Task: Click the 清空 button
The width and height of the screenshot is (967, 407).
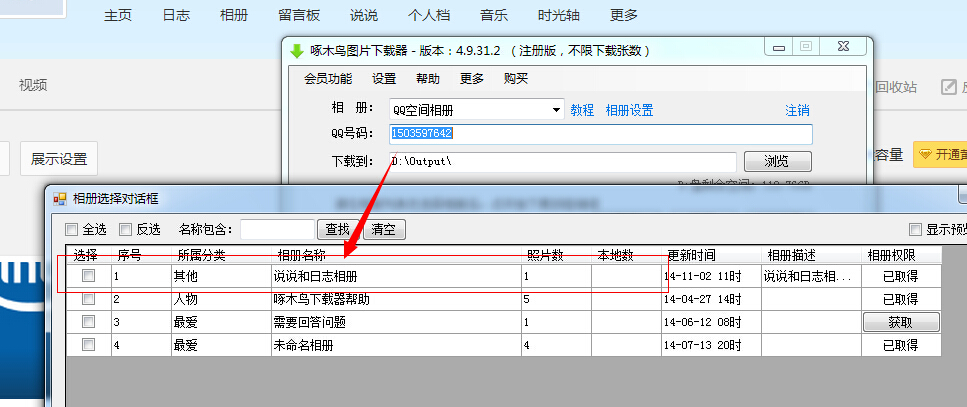Action: [384, 230]
